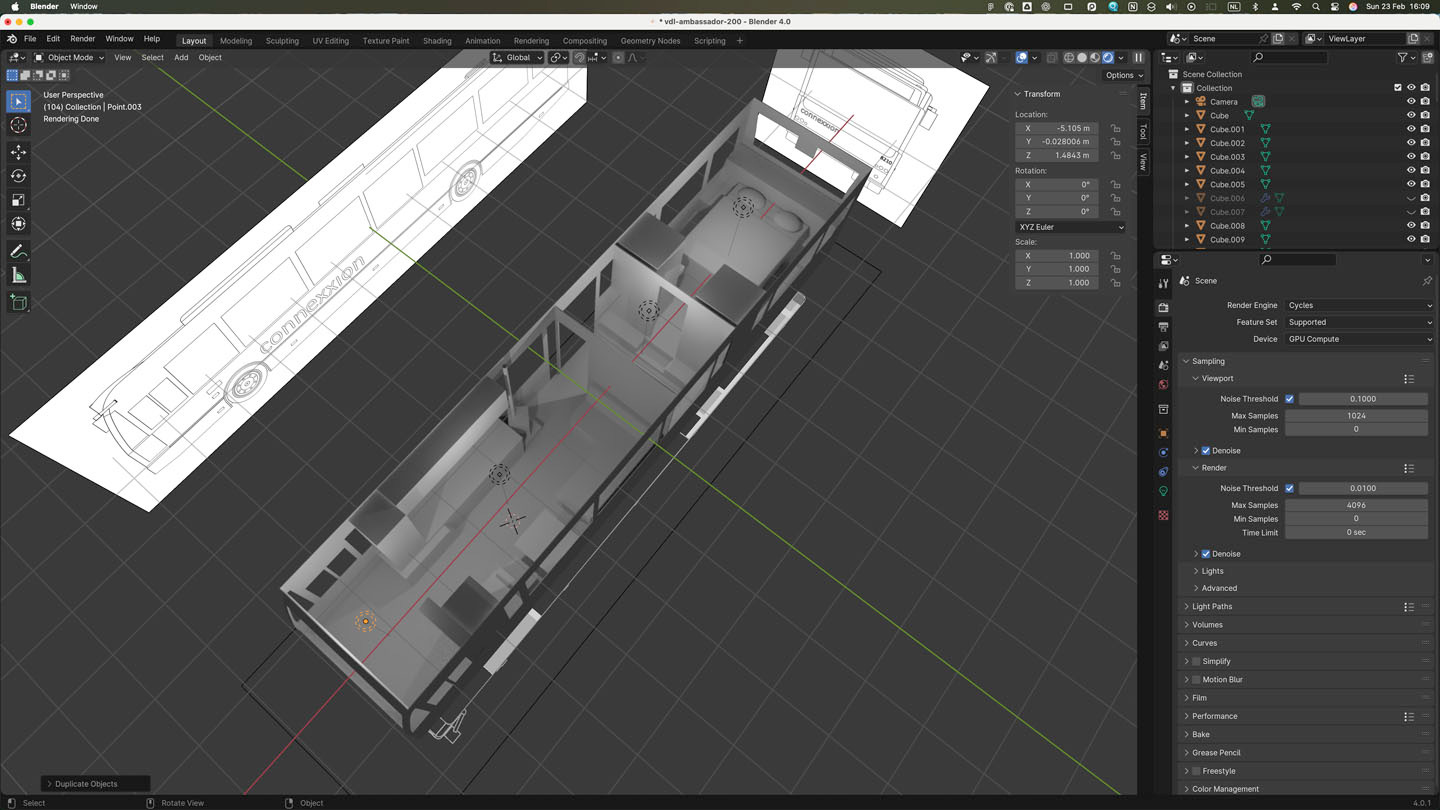Select the Cursor tool in left toolbar

(18, 125)
